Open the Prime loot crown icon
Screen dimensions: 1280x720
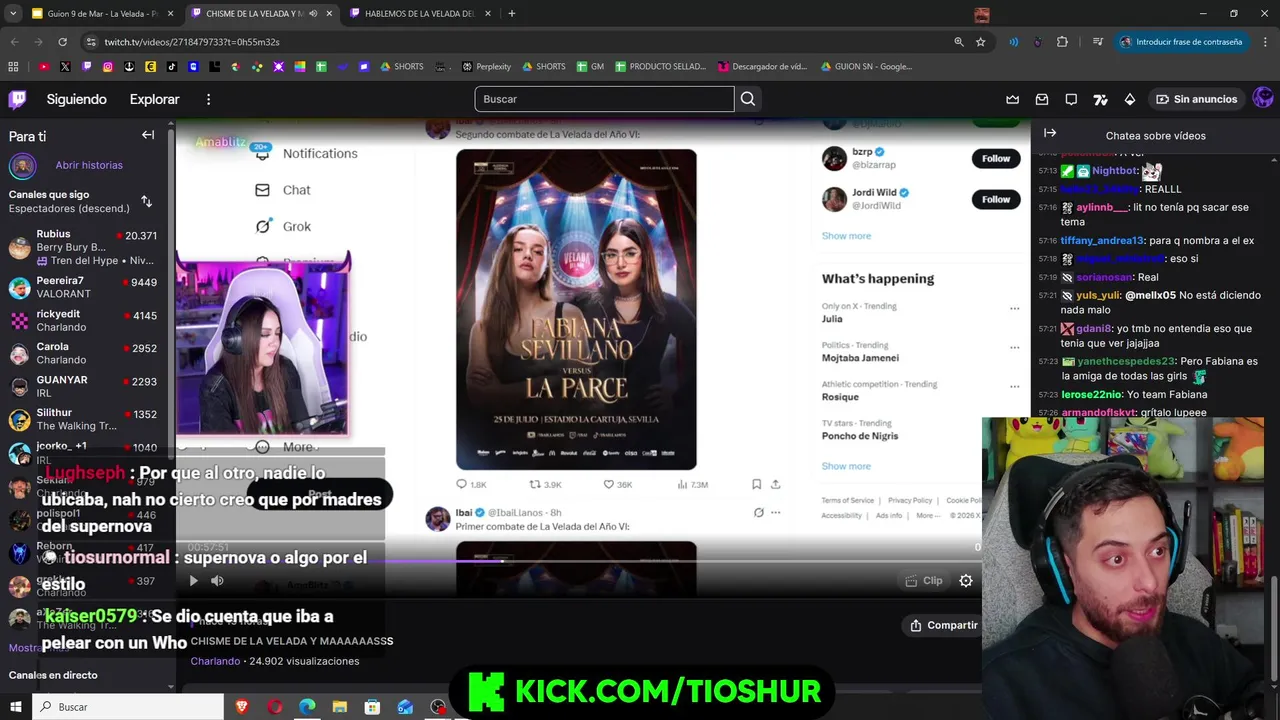click(x=1012, y=99)
